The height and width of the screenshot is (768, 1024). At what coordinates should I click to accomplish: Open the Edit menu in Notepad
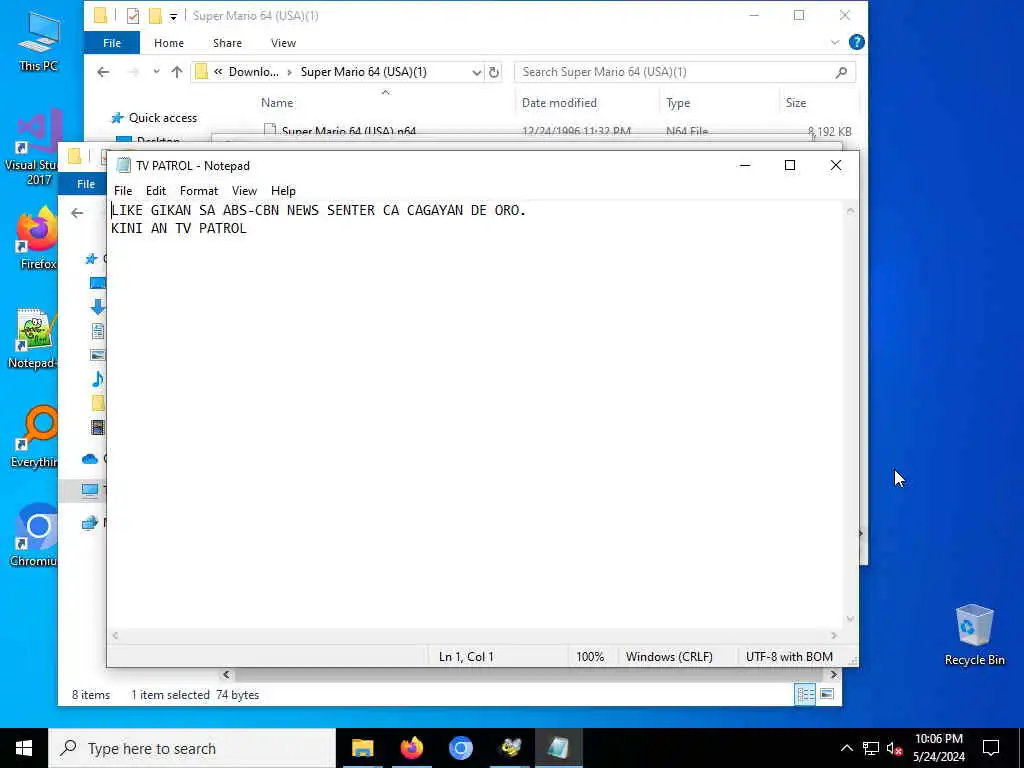[x=155, y=191]
